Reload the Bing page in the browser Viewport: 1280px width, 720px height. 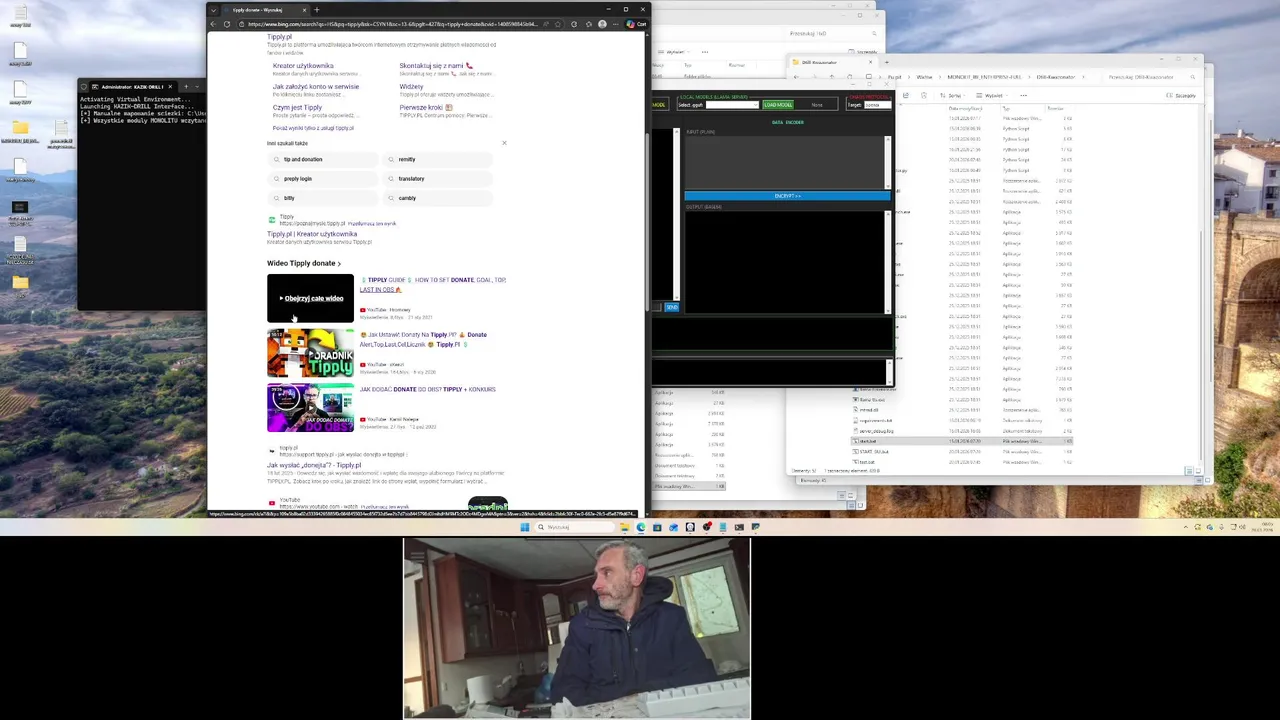pos(227,24)
